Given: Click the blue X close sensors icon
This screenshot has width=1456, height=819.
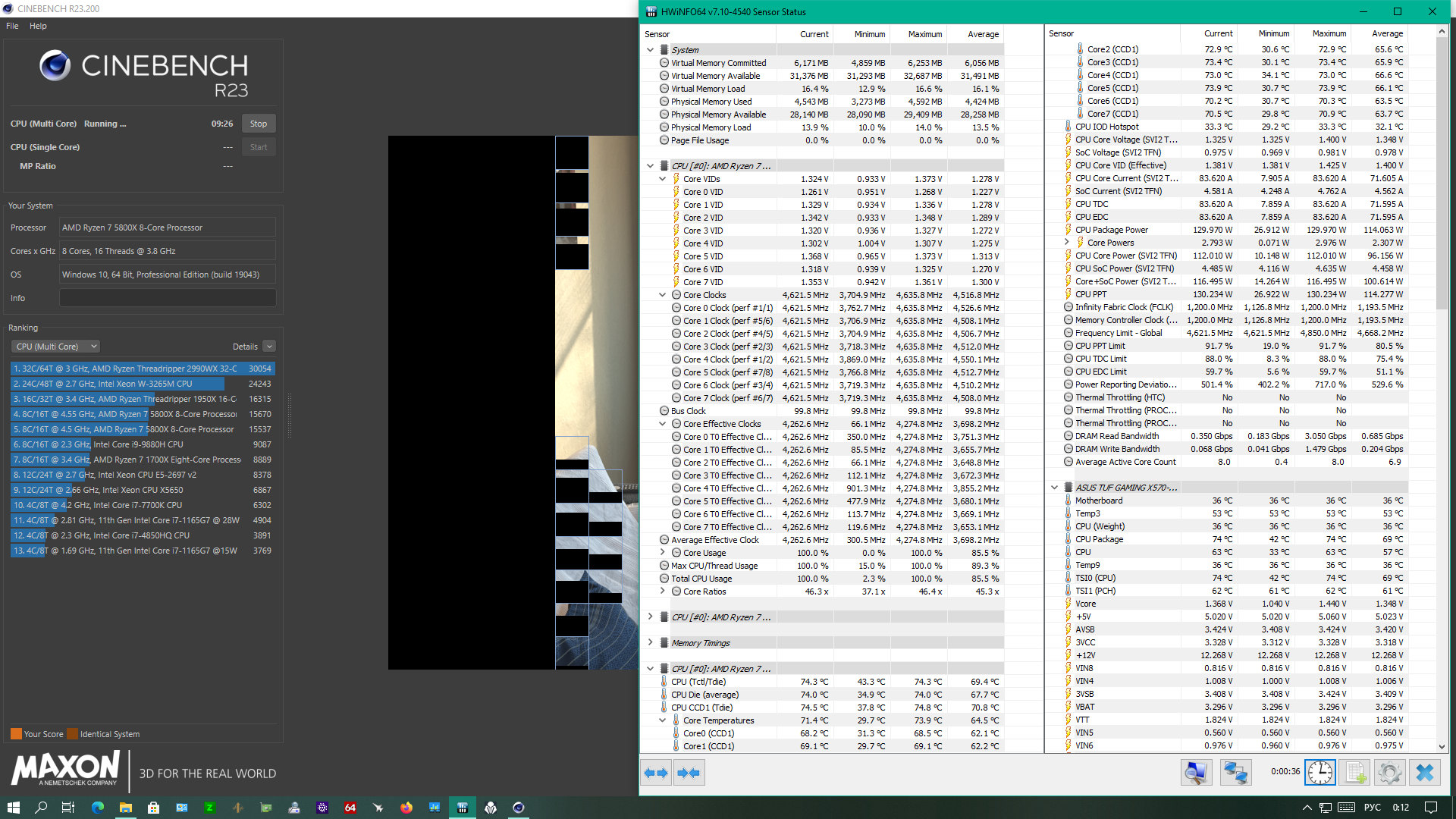Looking at the screenshot, I should point(1425,773).
